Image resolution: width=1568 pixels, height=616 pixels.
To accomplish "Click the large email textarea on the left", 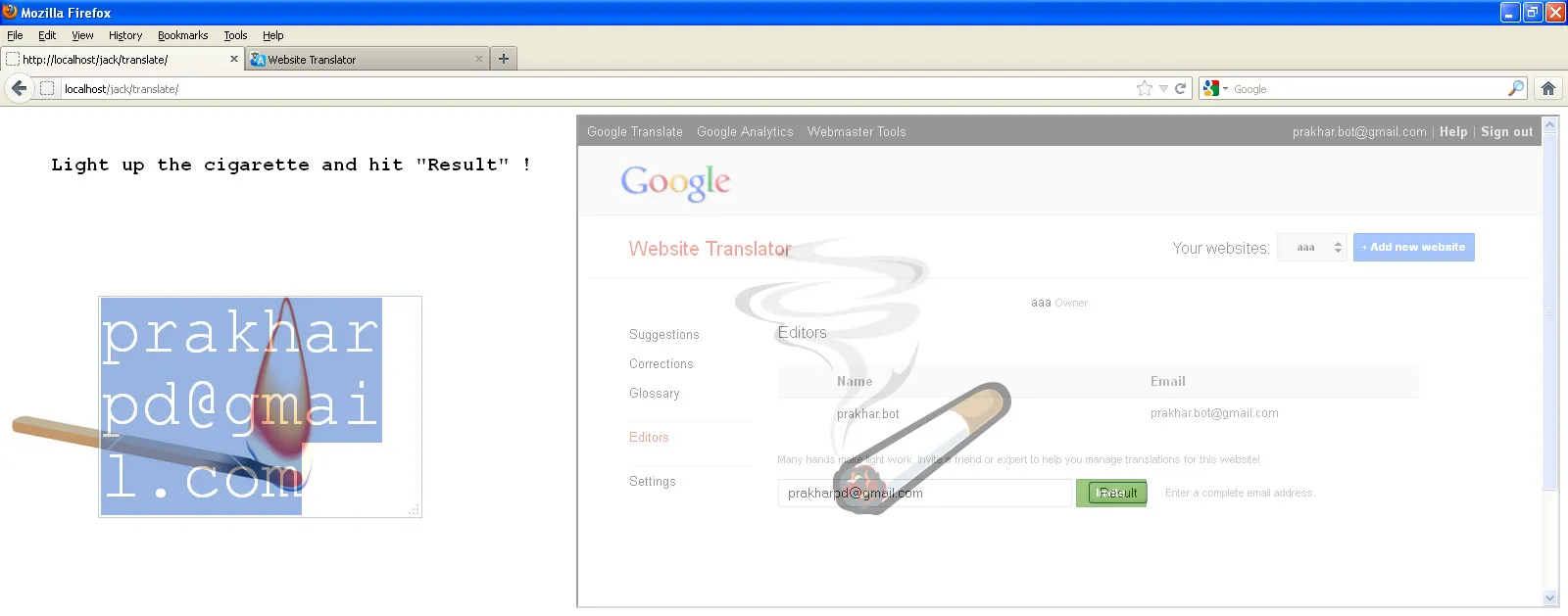I will 260,406.
